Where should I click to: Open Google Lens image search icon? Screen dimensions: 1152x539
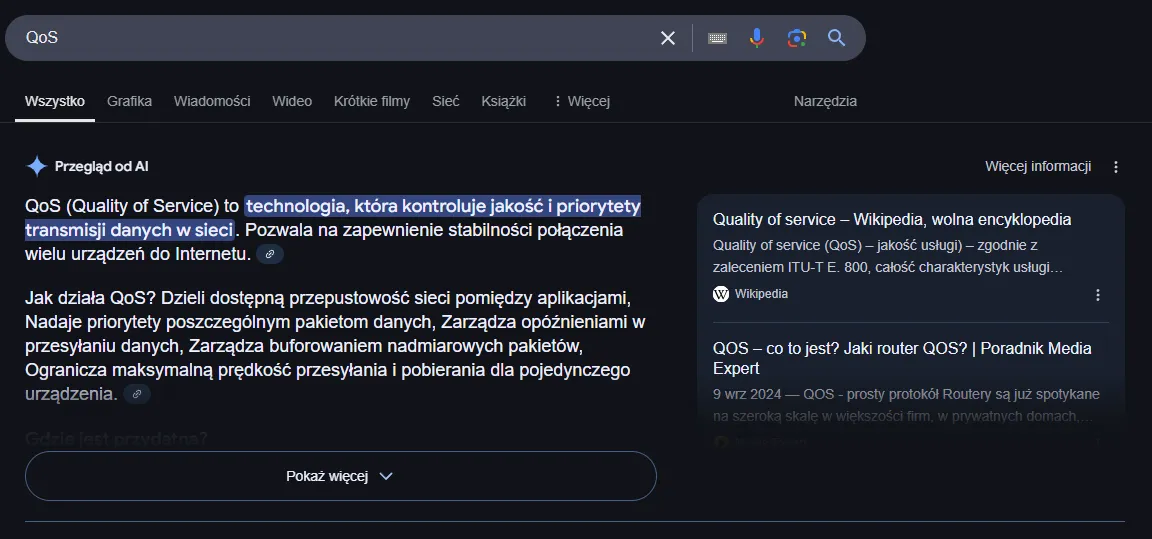[x=796, y=38]
